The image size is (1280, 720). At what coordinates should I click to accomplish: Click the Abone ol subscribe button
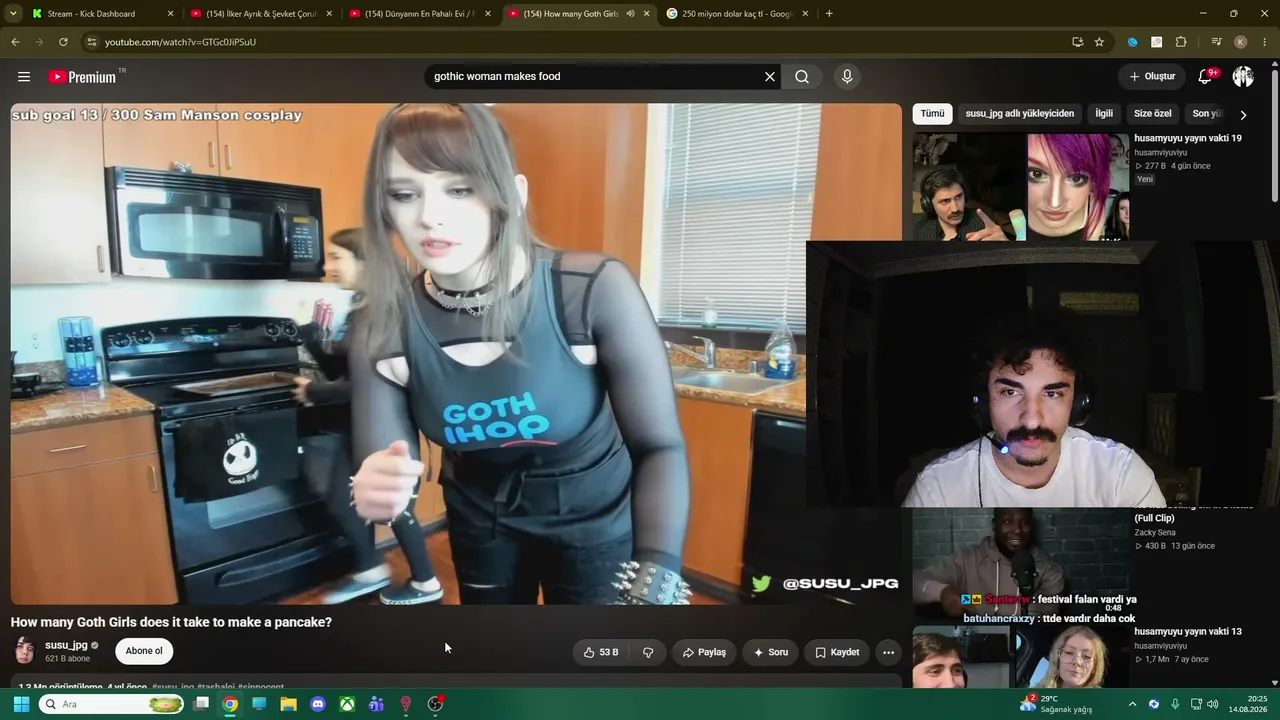pyautogui.click(x=144, y=651)
